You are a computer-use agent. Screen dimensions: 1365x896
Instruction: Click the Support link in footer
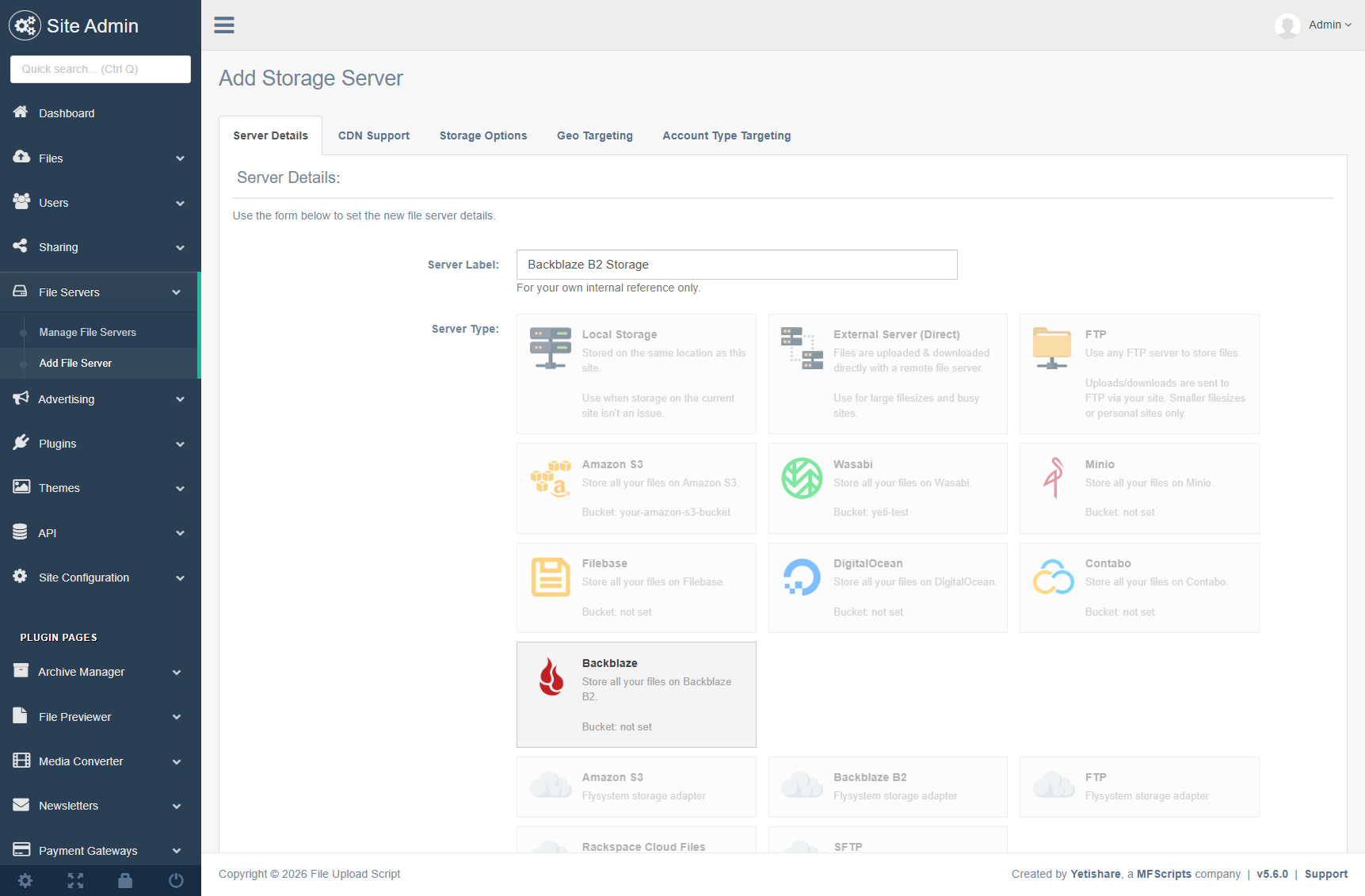click(x=1325, y=874)
